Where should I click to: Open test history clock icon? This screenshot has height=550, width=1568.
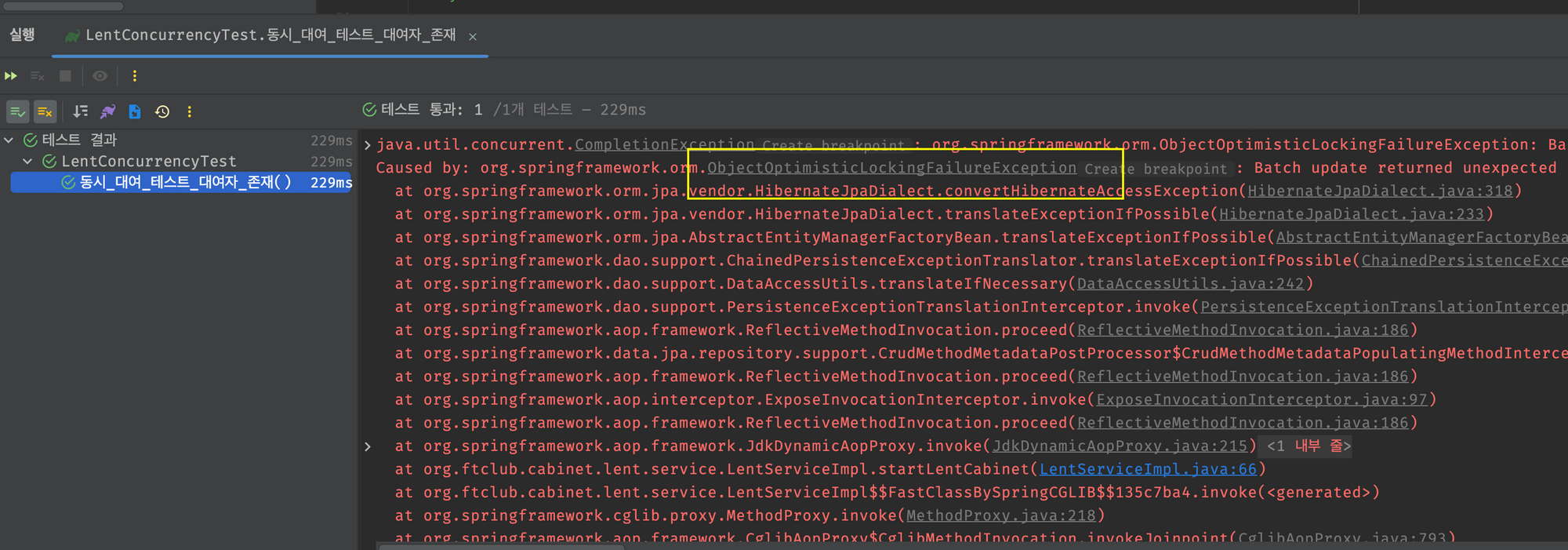[x=162, y=111]
